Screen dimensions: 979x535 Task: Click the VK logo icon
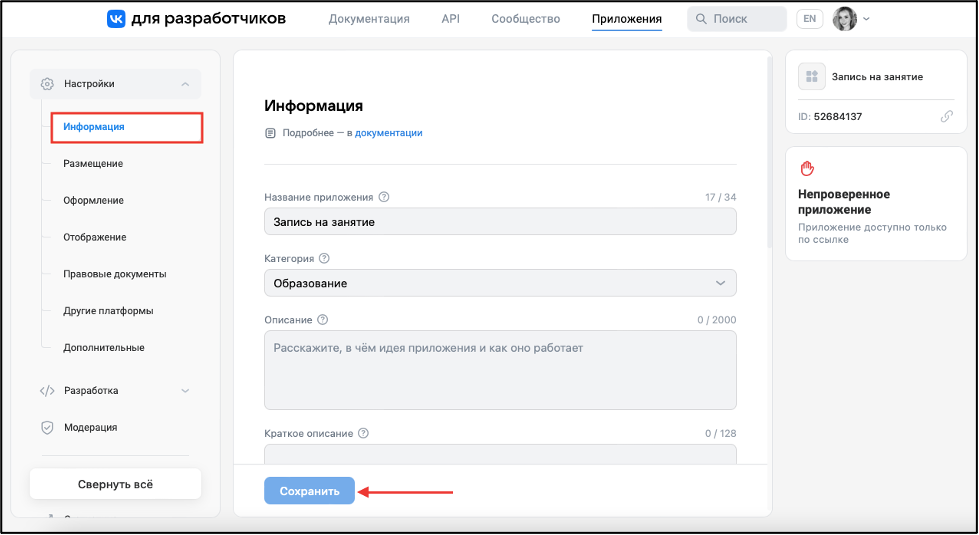coord(116,19)
